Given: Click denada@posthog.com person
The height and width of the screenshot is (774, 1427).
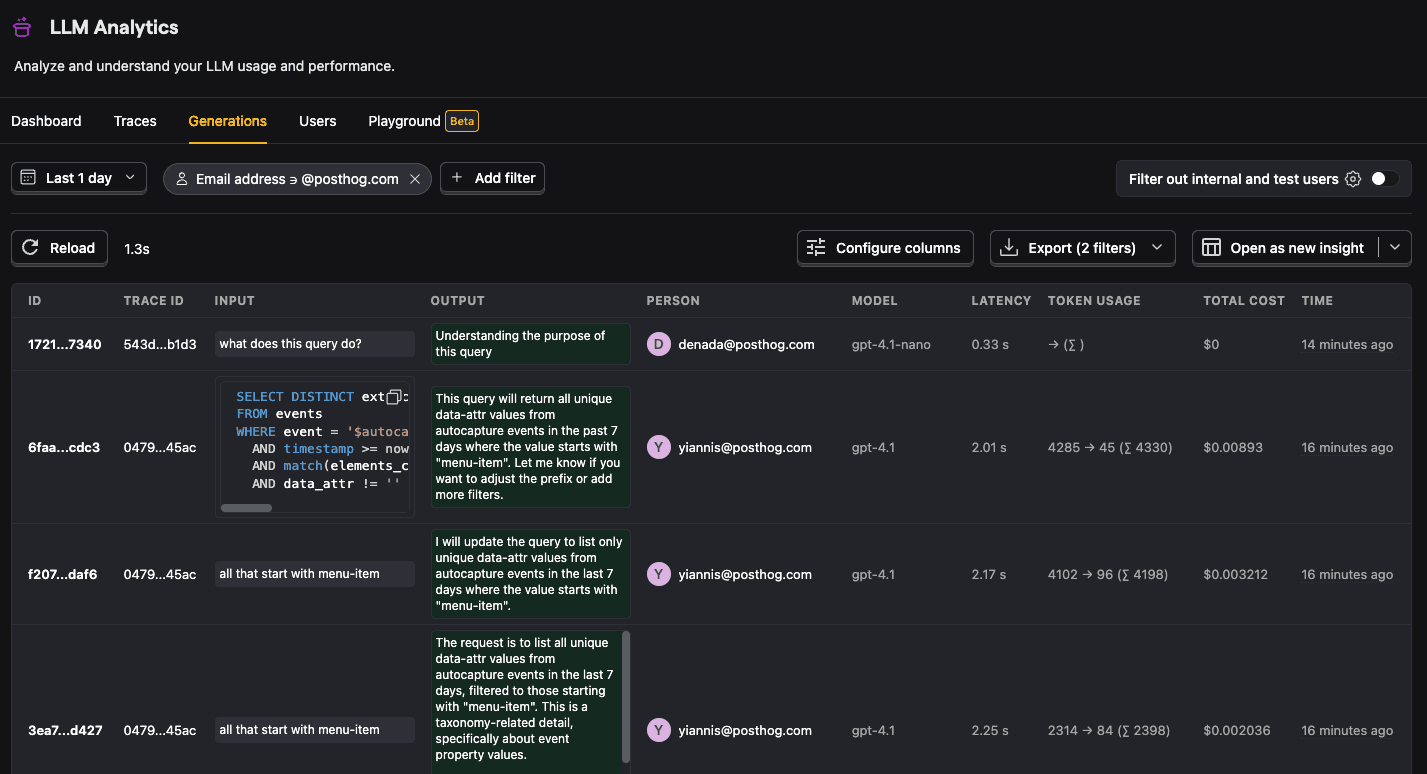Looking at the screenshot, I should (746, 344).
